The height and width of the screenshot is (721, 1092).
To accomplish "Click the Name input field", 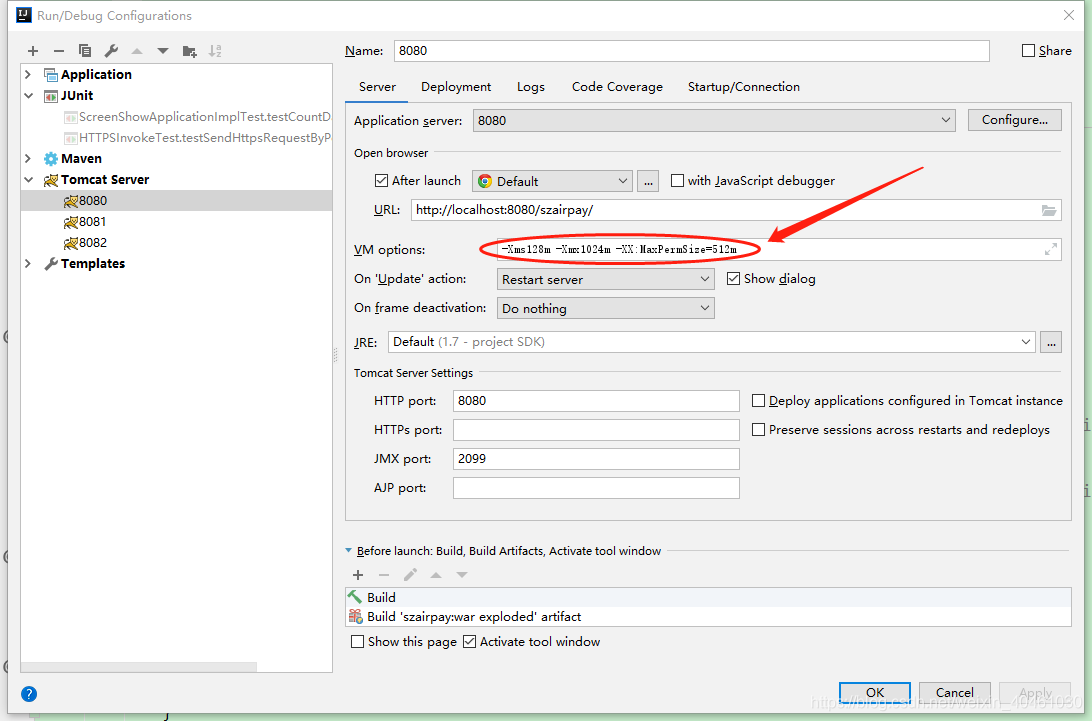I will click(692, 51).
